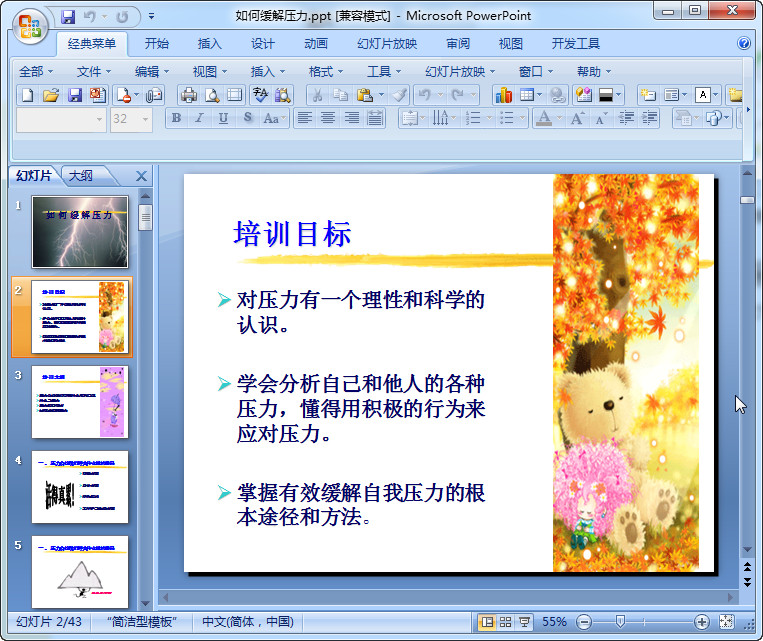Image resolution: width=763 pixels, height=641 pixels.
Task: Zoom in with the plus button
Action: (702, 622)
